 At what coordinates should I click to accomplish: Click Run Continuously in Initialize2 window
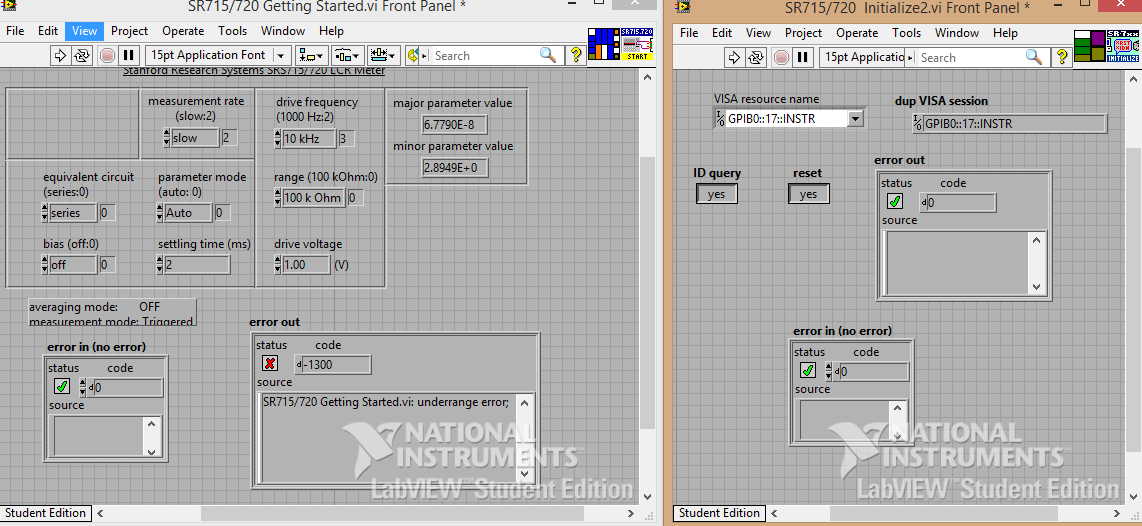[756, 57]
